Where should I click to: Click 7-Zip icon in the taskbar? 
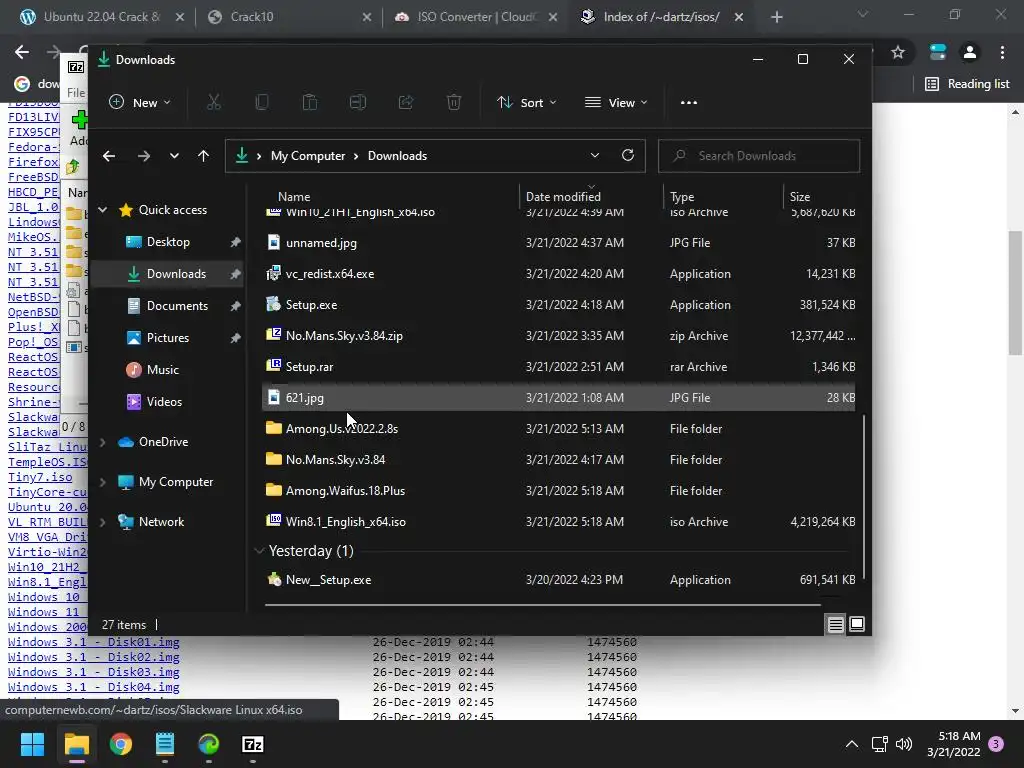(253, 744)
